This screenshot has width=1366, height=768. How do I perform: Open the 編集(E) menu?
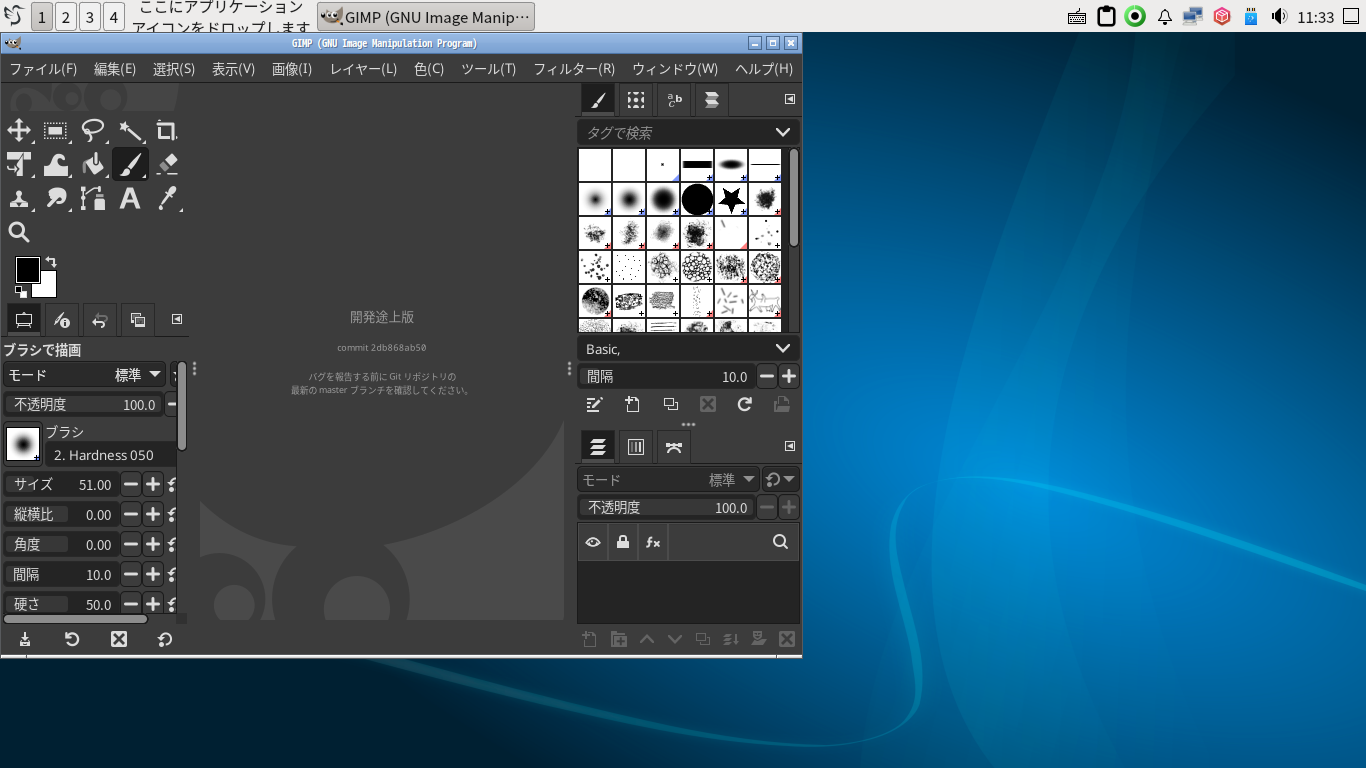115,69
